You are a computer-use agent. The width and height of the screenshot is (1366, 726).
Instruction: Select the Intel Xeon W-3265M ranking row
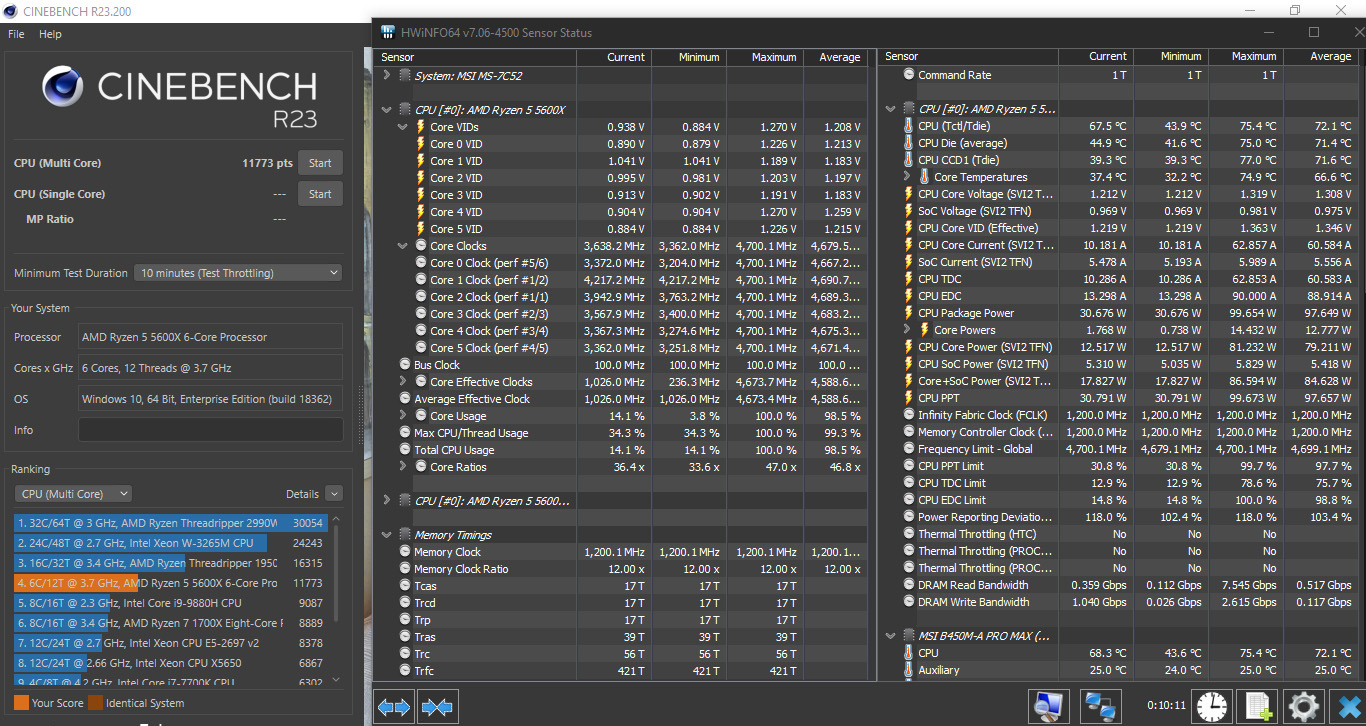(169, 543)
